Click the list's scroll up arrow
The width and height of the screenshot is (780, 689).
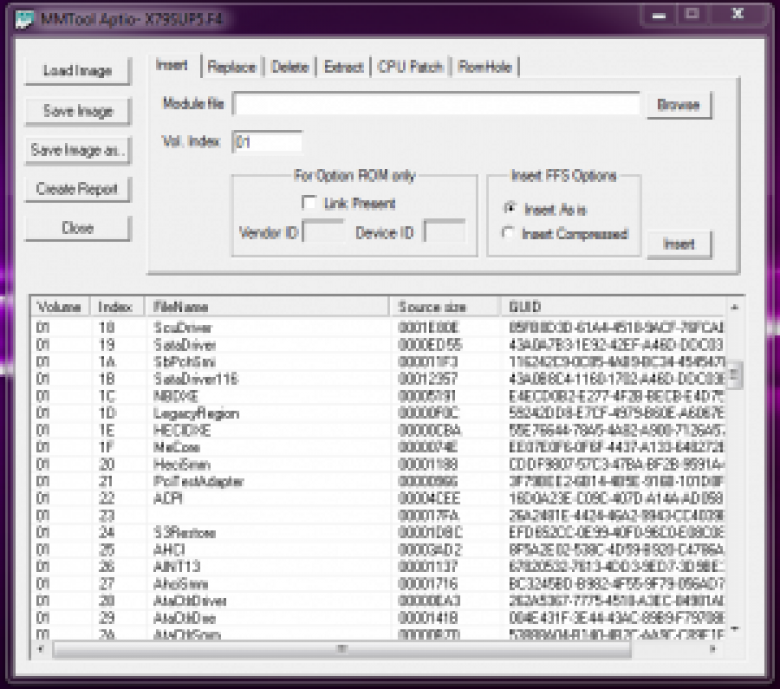coord(735,308)
